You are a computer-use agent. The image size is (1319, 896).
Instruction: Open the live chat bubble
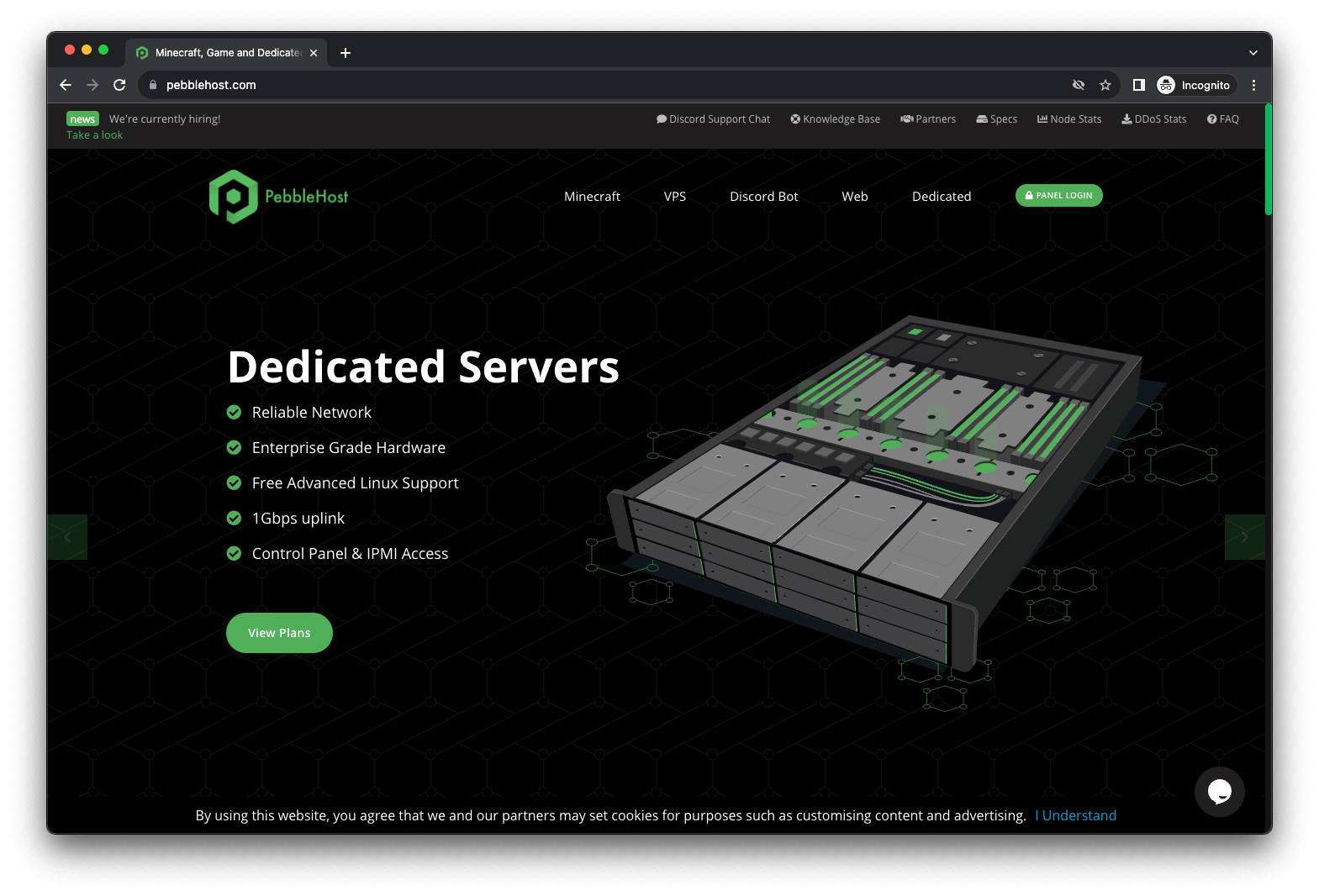1220,792
